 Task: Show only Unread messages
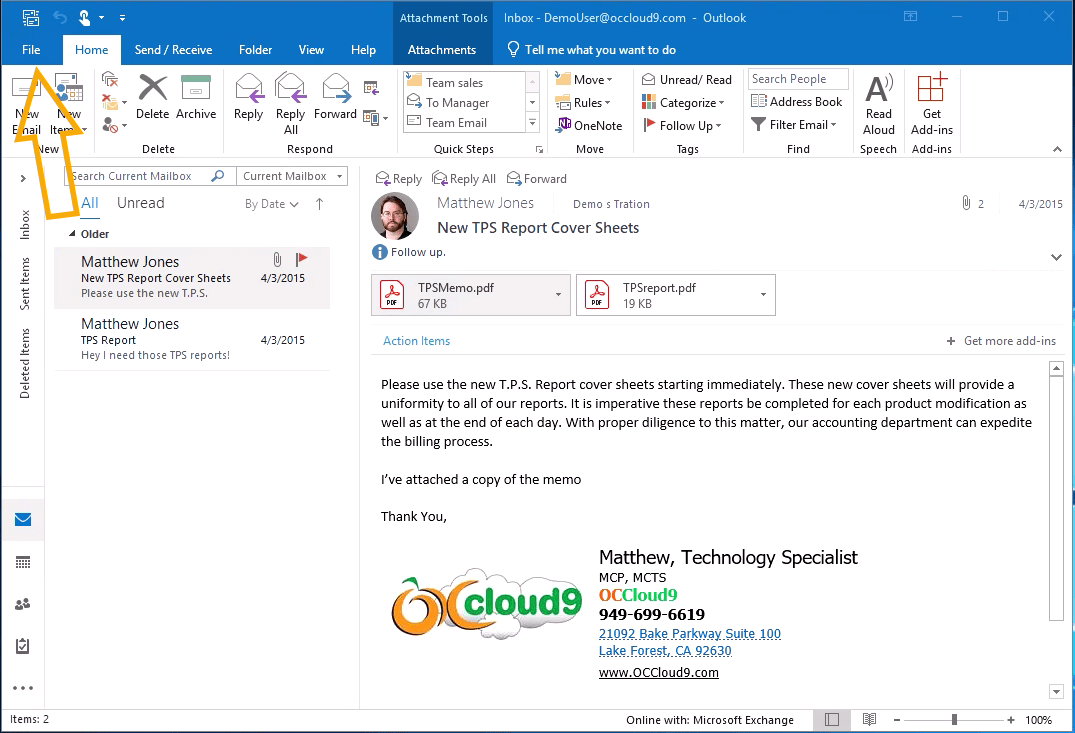click(141, 203)
